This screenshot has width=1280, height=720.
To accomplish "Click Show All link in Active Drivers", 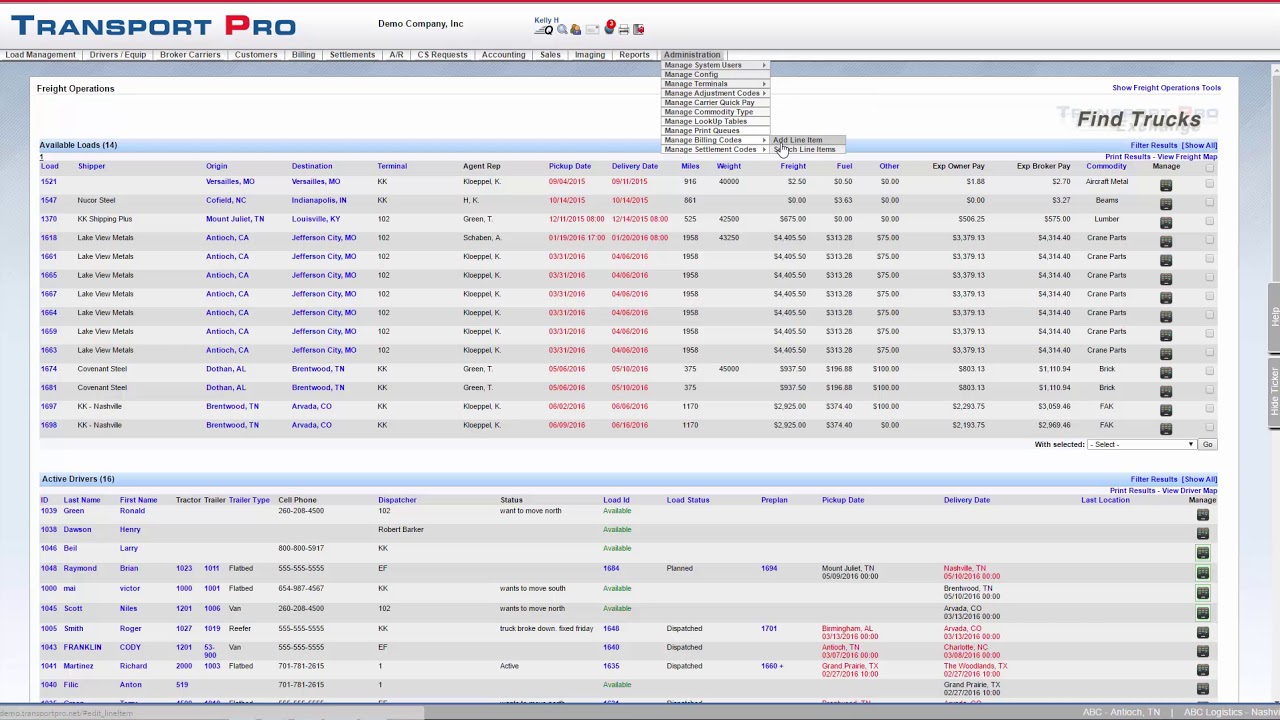I will 1200,479.
